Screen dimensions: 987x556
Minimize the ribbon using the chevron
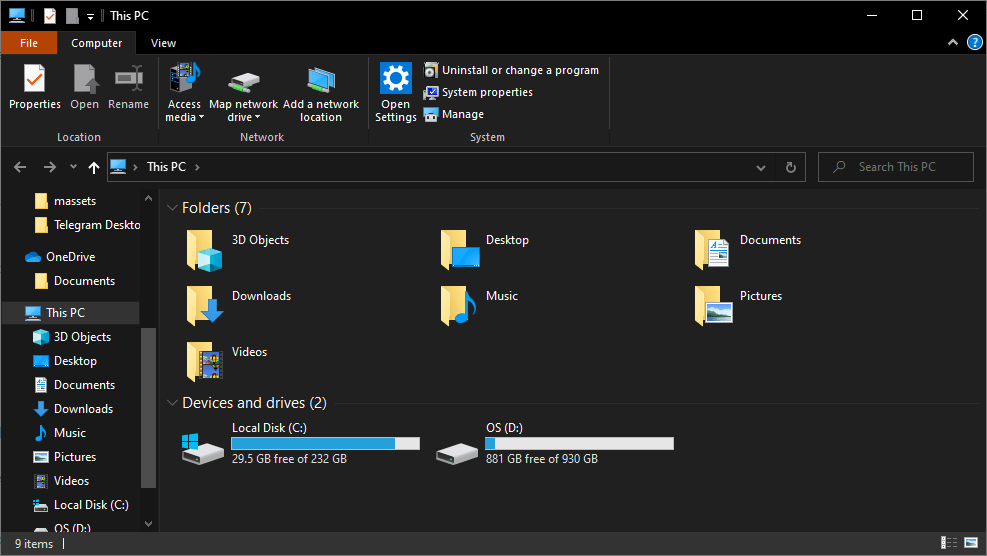[952, 43]
